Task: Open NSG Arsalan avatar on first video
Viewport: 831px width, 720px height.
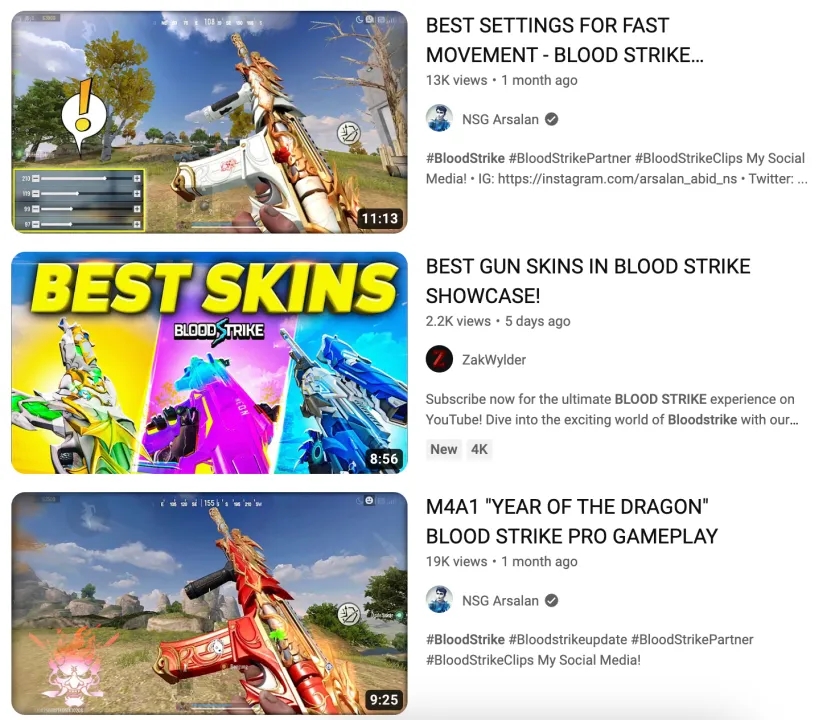Action: 439,119
